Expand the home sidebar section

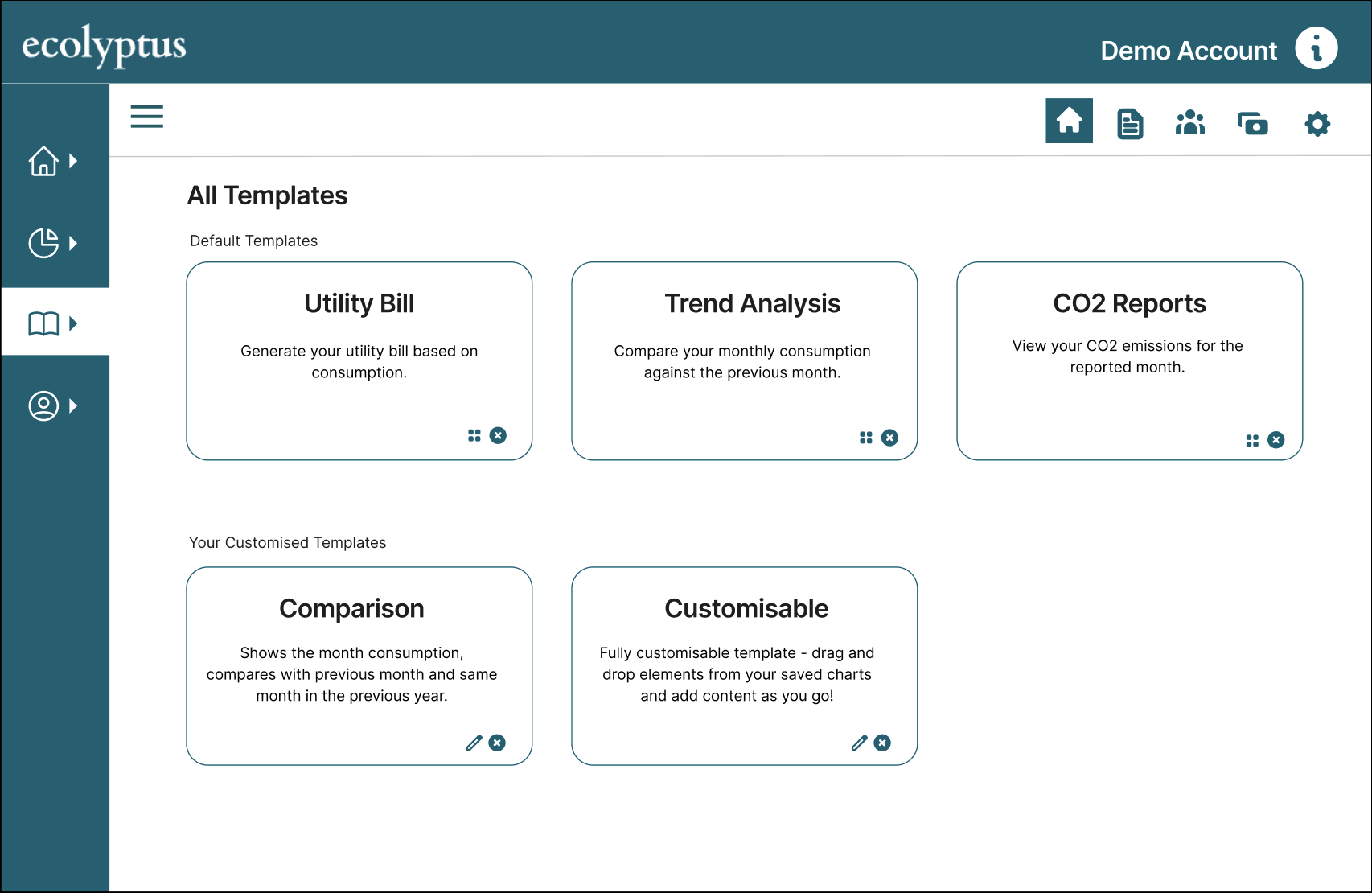pos(53,161)
